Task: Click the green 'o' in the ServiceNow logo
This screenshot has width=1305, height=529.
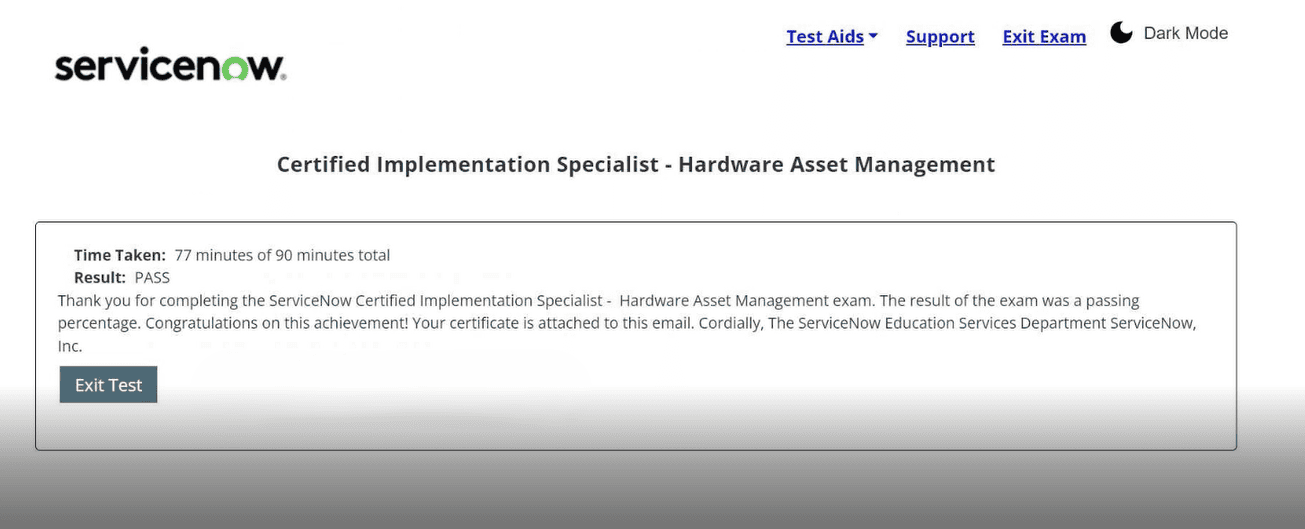Action: tap(237, 67)
